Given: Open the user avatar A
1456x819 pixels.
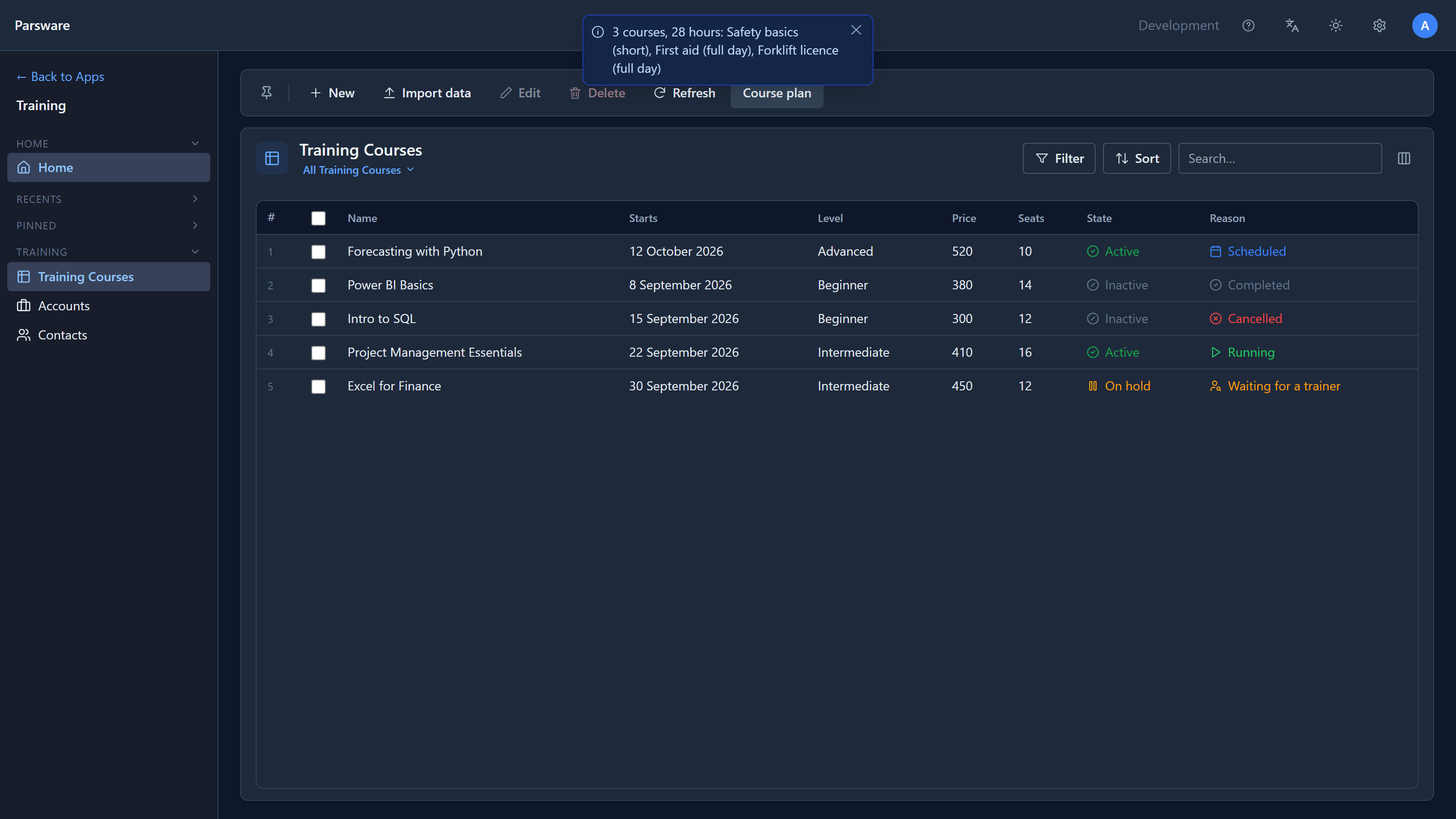Looking at the screenshot, I should coord(1424,25).
